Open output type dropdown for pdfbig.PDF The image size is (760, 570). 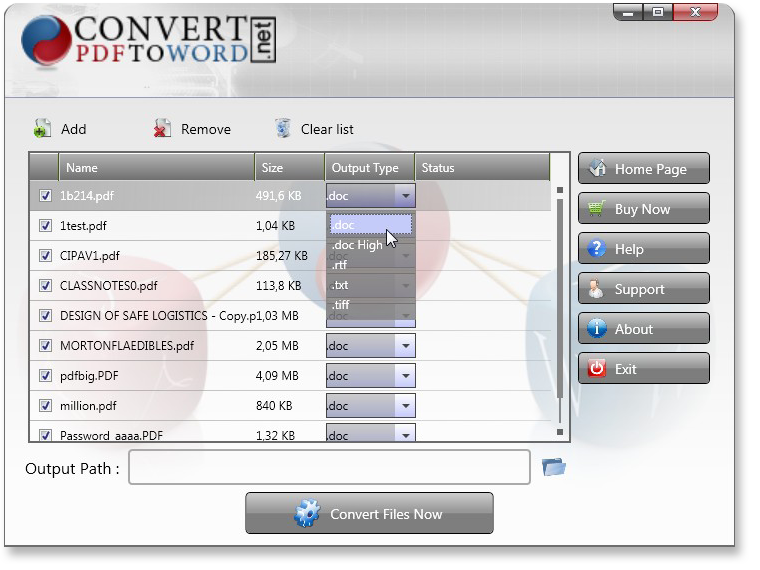tap(405, 376)
